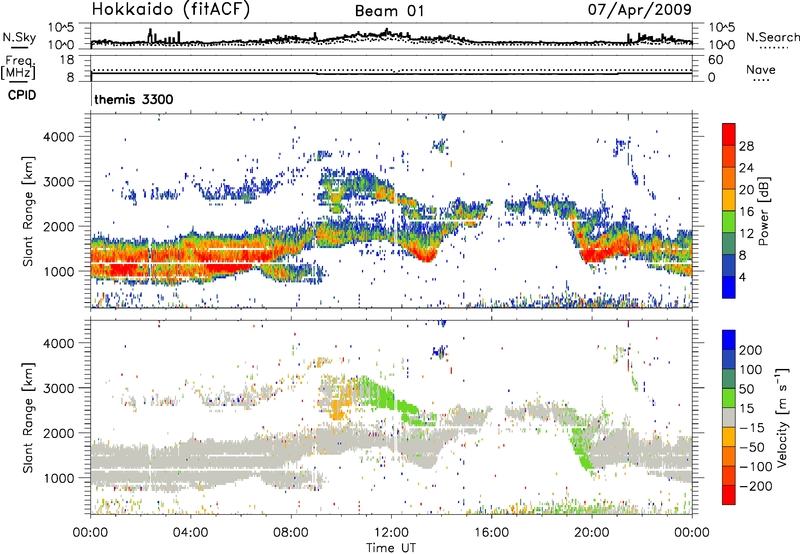800x554 pixels.
Task: Click the 20:00 time axis tick label
Action: click(591, 533)
